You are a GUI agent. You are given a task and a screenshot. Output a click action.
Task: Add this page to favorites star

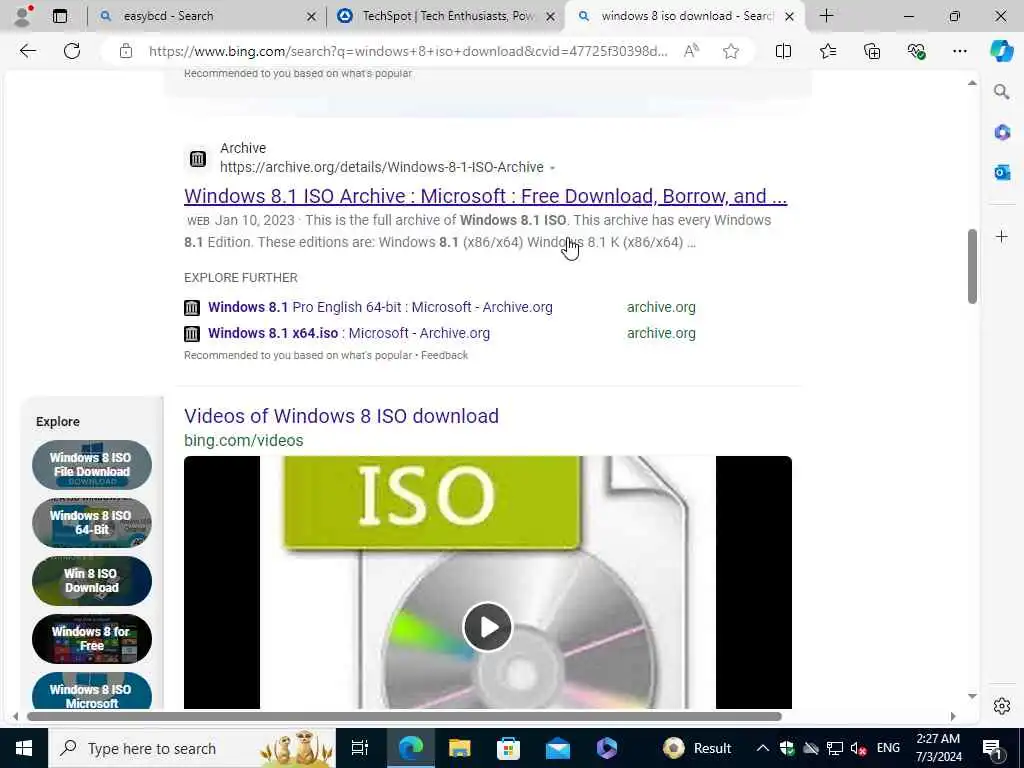(731, 51)
